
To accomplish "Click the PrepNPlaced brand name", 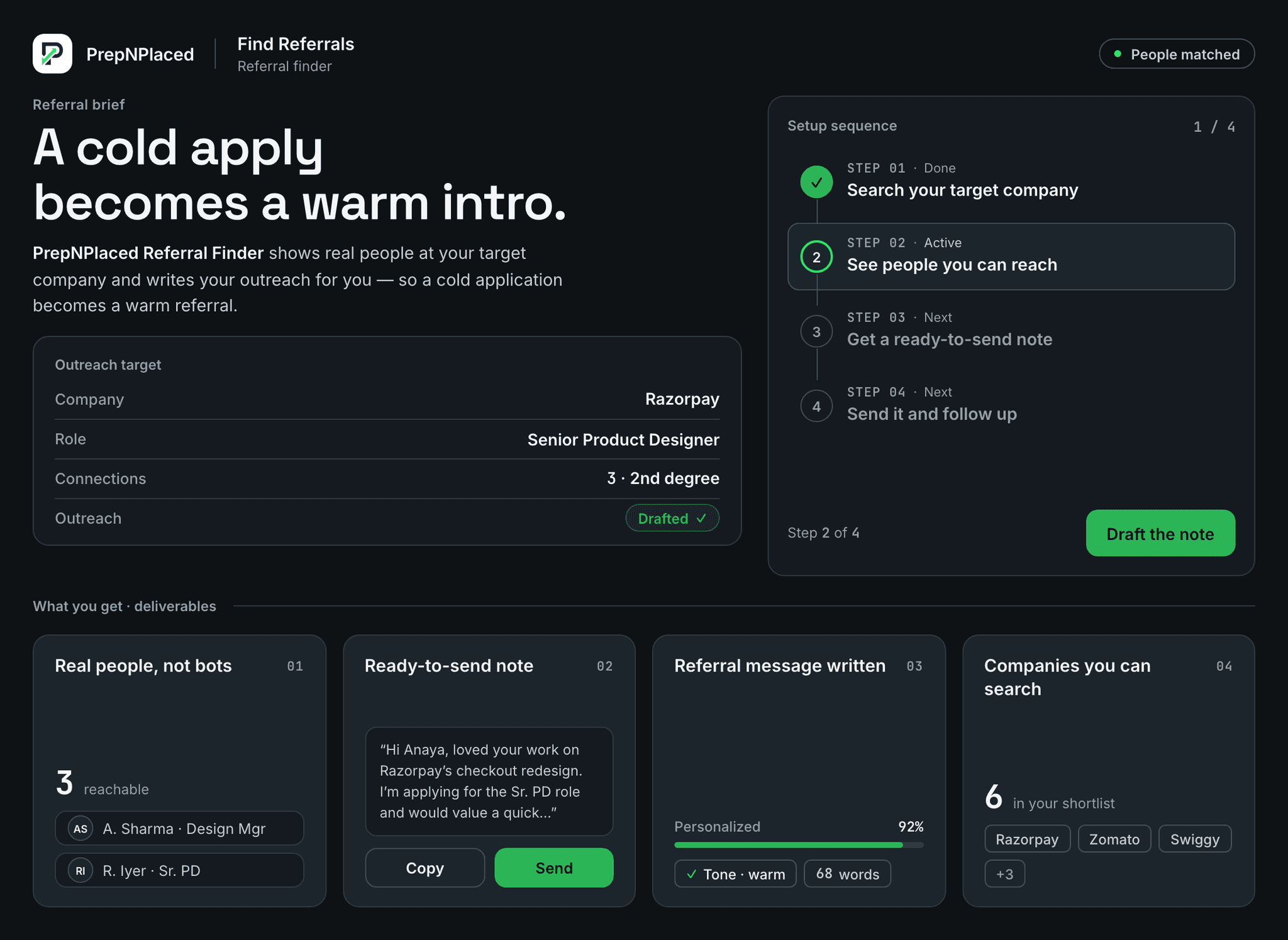I will coord(140,54).
